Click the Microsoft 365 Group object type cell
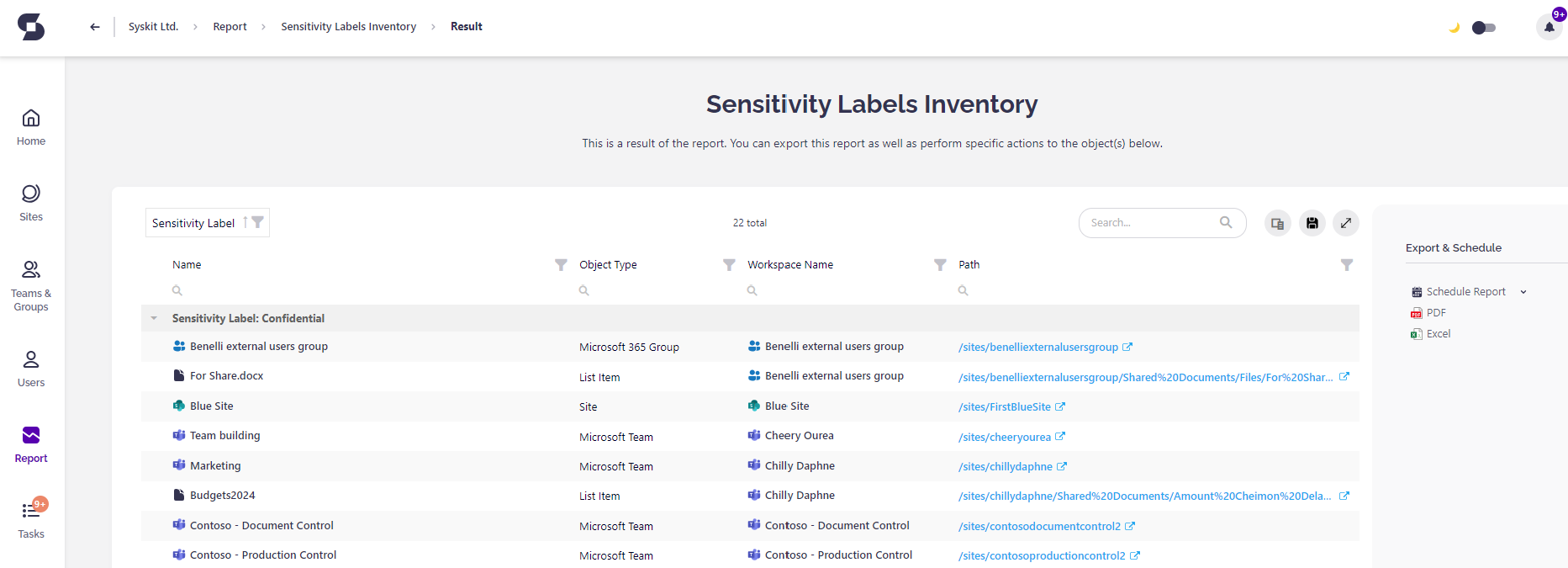The height and width of the screenshot is (568, 1568). point(629,347)
